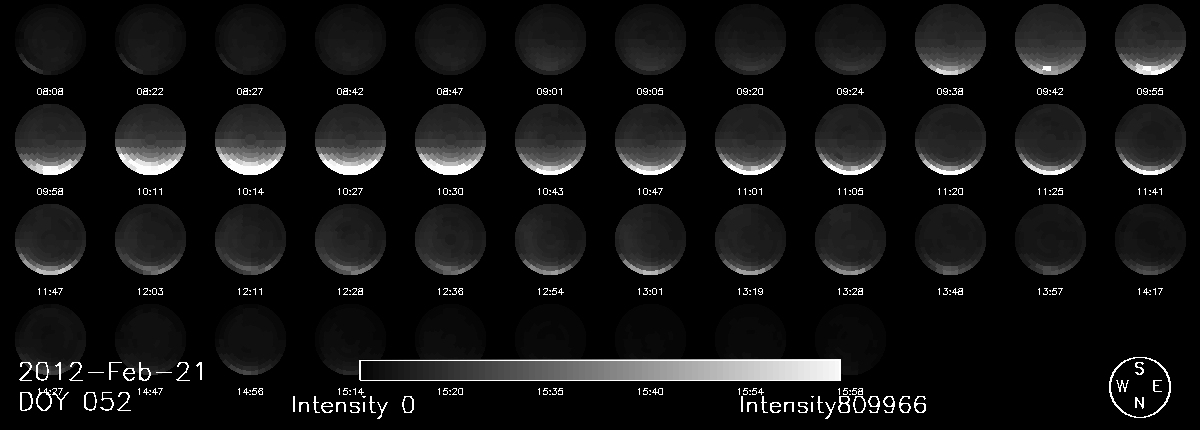Image resolution: width=1200 pixels, height=430 pixels.
Task: Select the 13:19 time label
Action: (750, 290)
